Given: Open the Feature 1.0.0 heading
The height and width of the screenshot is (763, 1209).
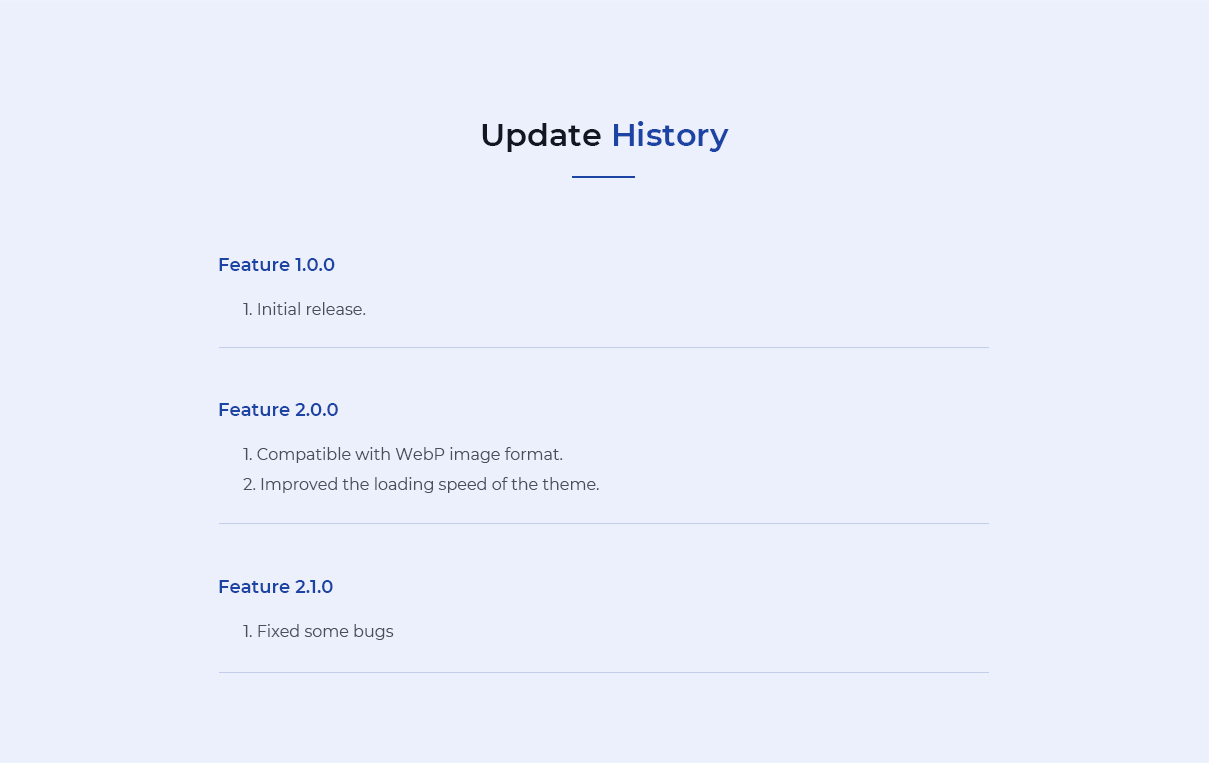Looking at the screenshot, I should click(x=276, y=265).
